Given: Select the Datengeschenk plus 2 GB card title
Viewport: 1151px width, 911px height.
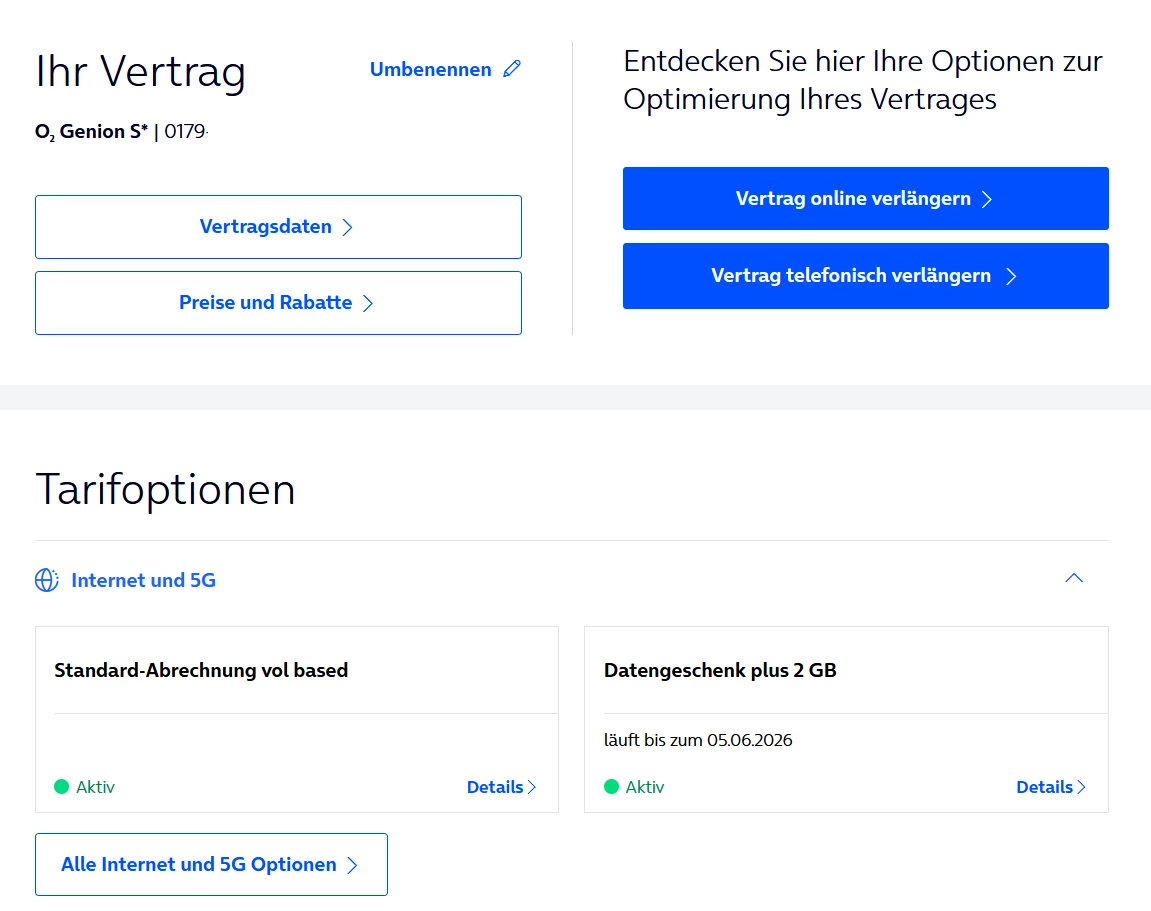Looking at the screenshot, I should click(720, 670).
